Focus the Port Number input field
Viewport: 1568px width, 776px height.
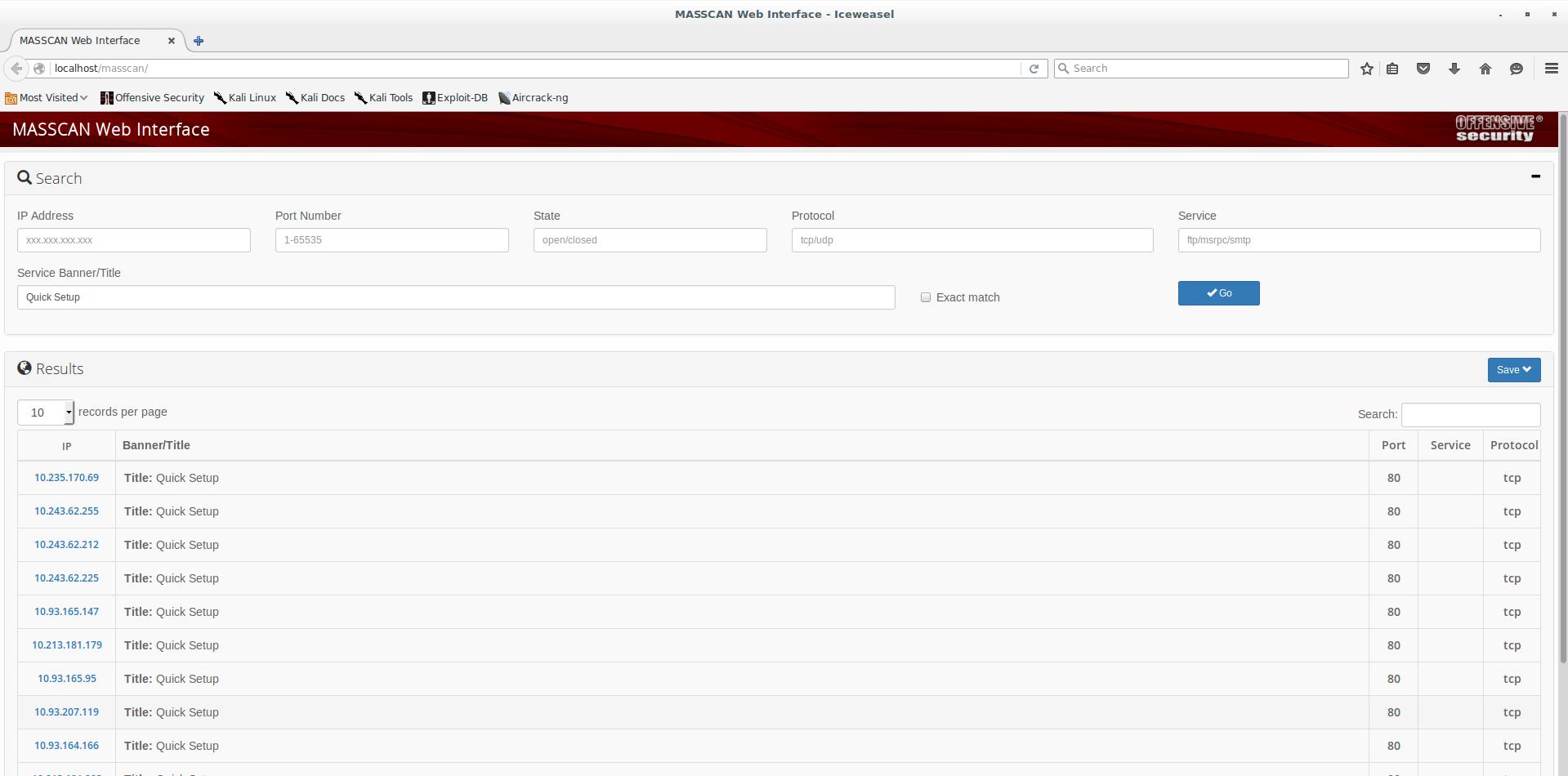click(x=391, y=240)
